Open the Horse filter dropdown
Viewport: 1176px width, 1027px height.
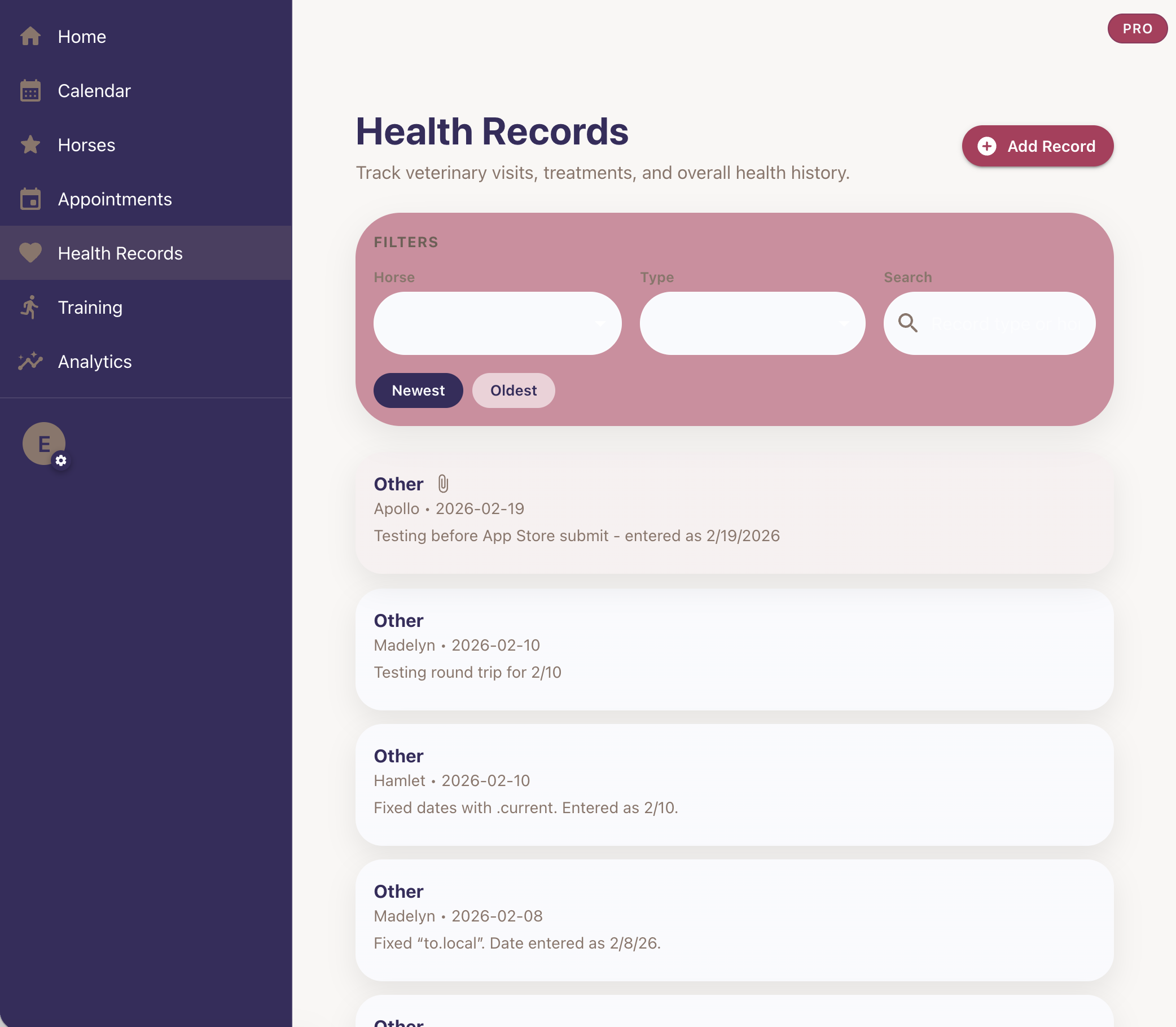[x=497, y=323]
